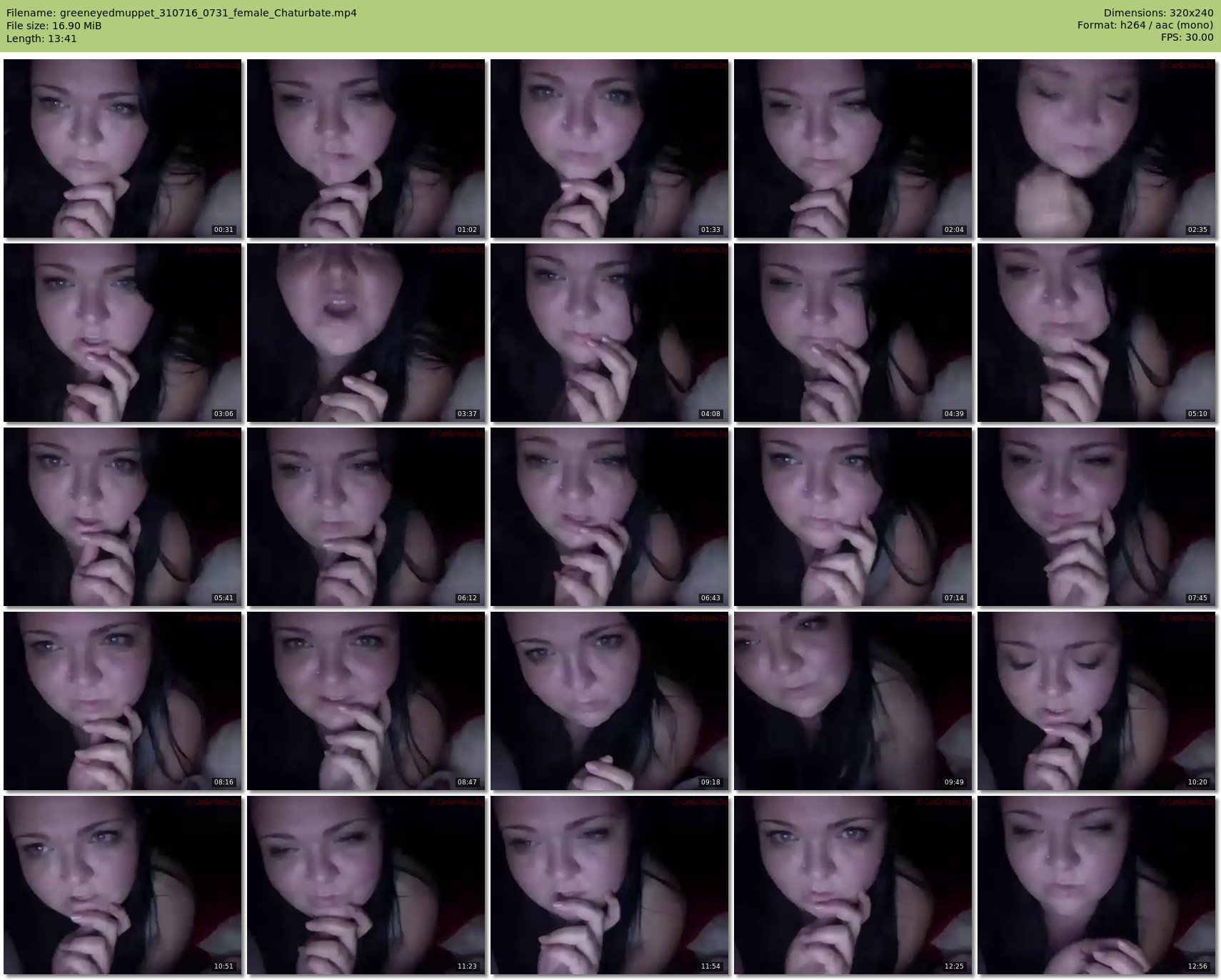Select the thumbnail marked 07:45
This screenshot has height=980, width=1221.
click(x=1096, y=517)
